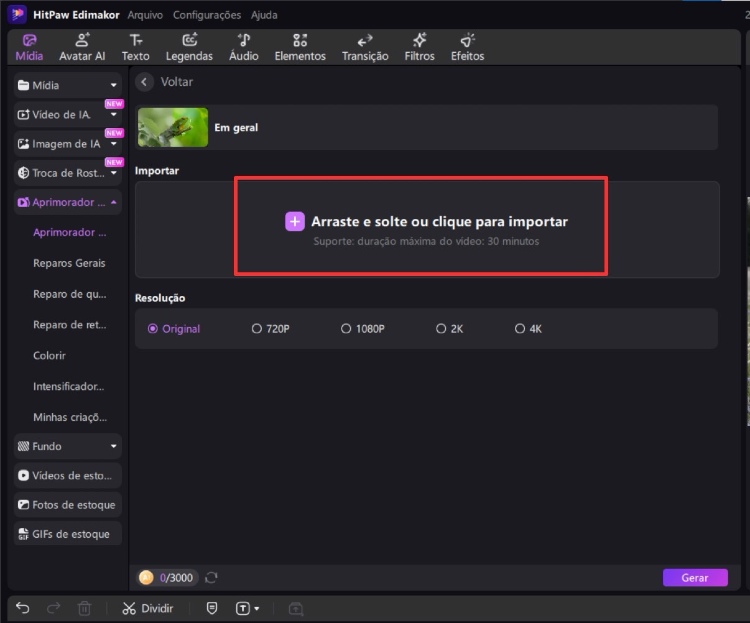Open the Efeitos panel

(467, 47)
